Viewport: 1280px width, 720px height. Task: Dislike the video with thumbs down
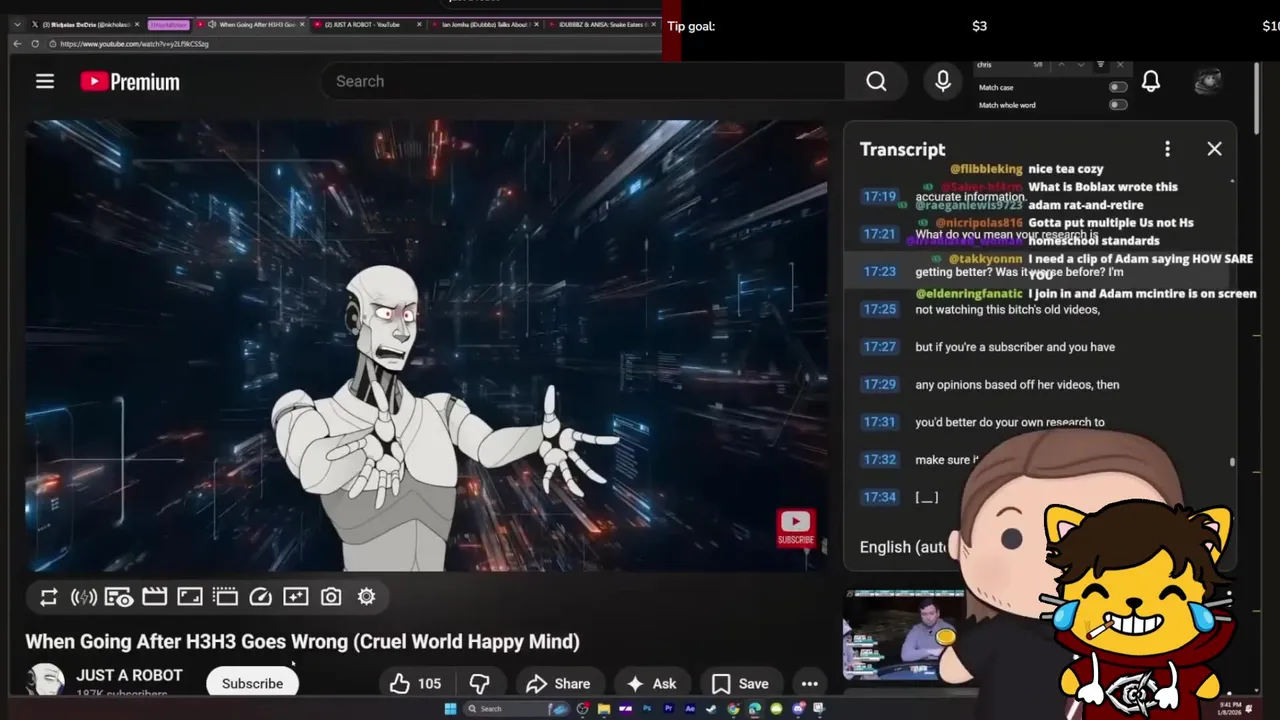click(480, 684)
